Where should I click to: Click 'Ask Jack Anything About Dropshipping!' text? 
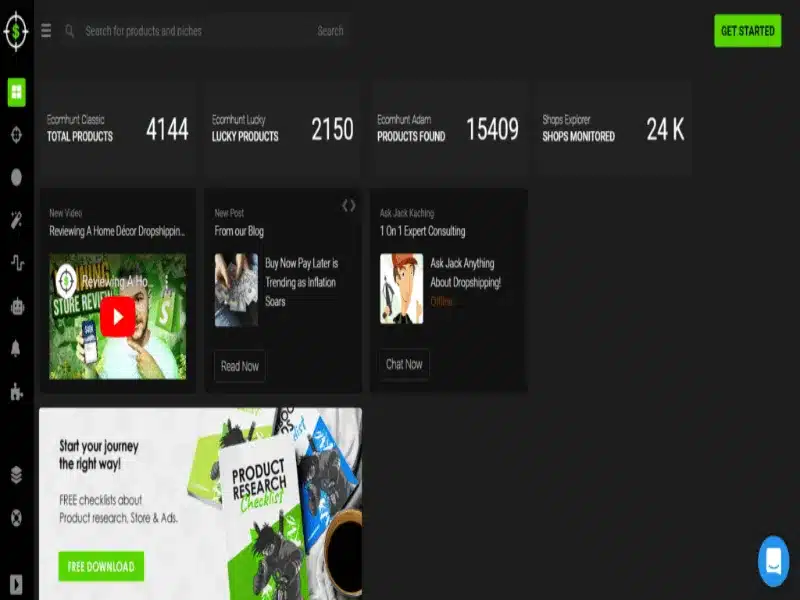tap(465, 273)
